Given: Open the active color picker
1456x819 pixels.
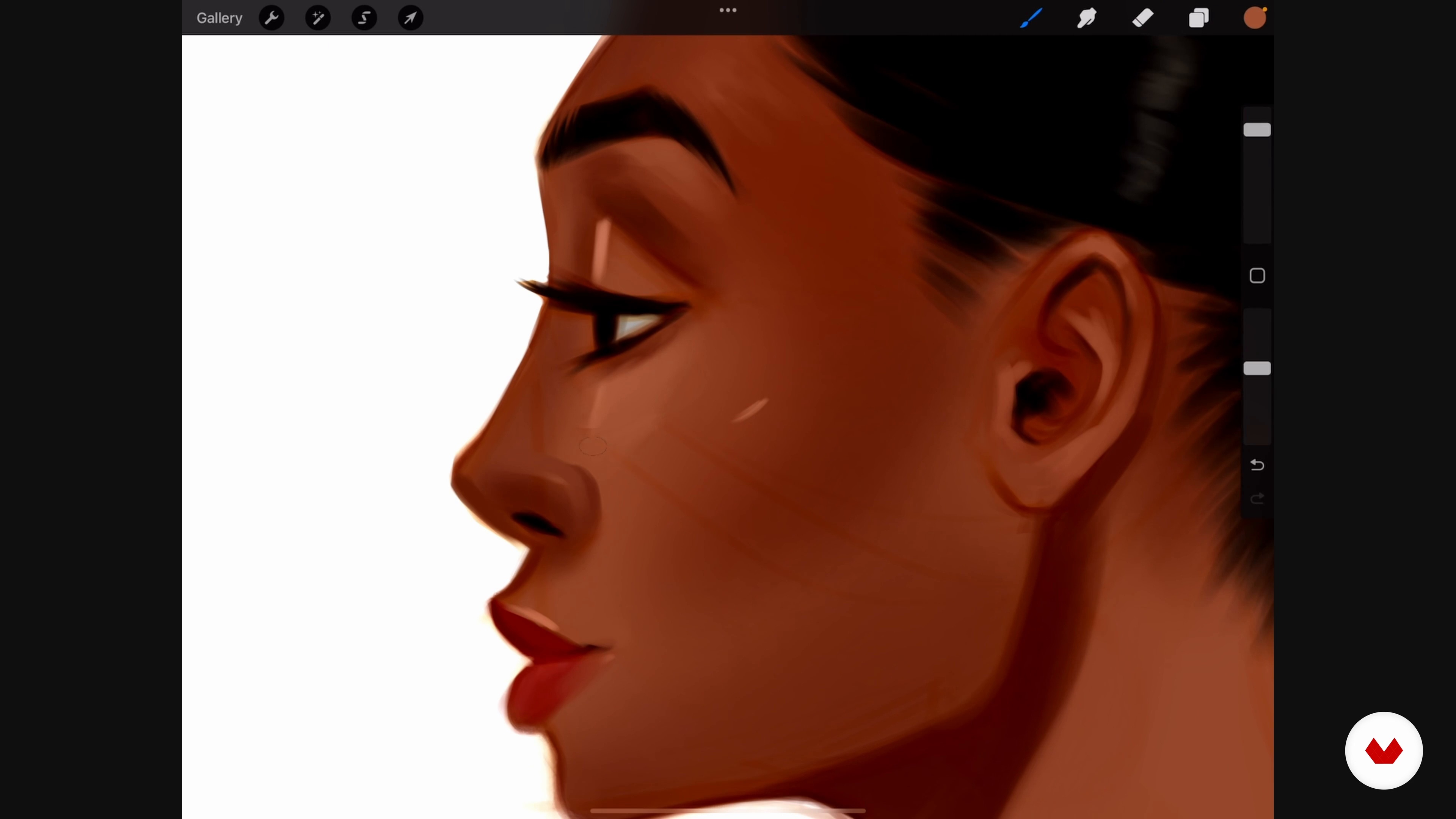Looking at the screenshot, I should (x=1255, y=18).
